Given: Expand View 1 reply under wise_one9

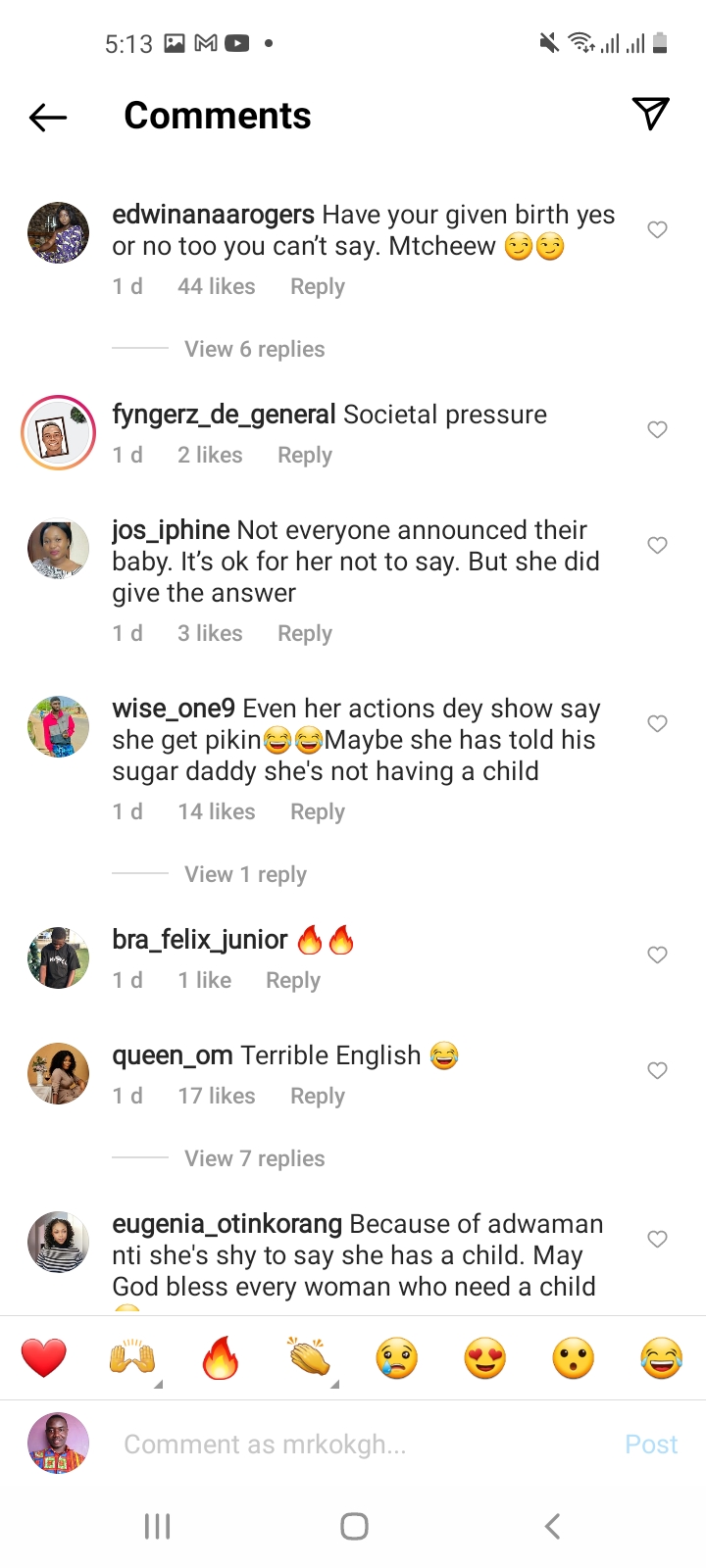Looking at the screenshot, I should pos(246,874).
